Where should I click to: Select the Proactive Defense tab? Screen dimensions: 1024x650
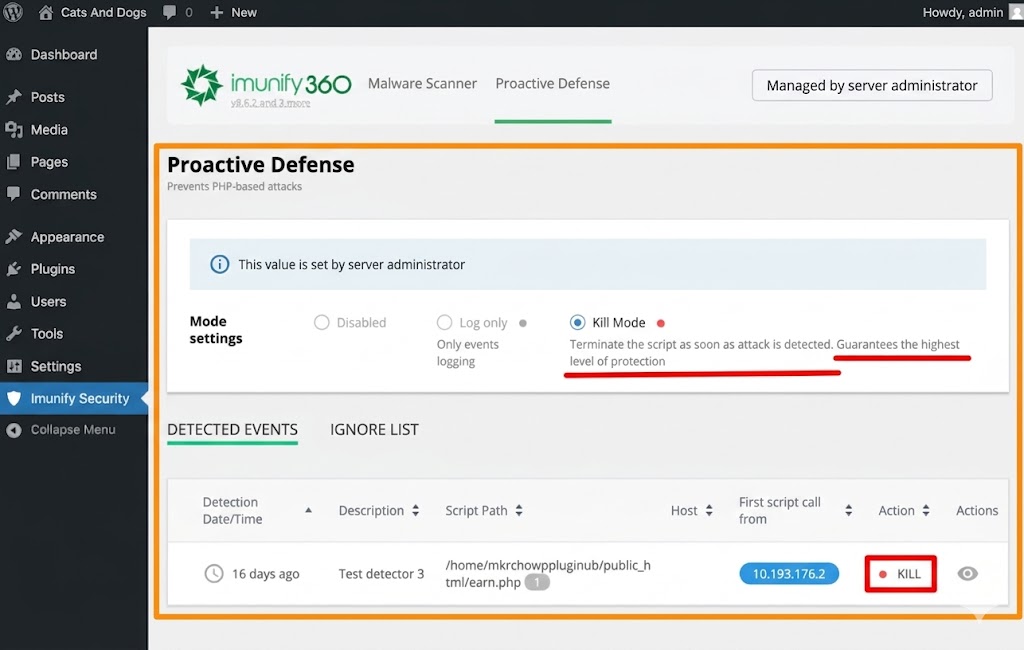click(x=552, y=84)
